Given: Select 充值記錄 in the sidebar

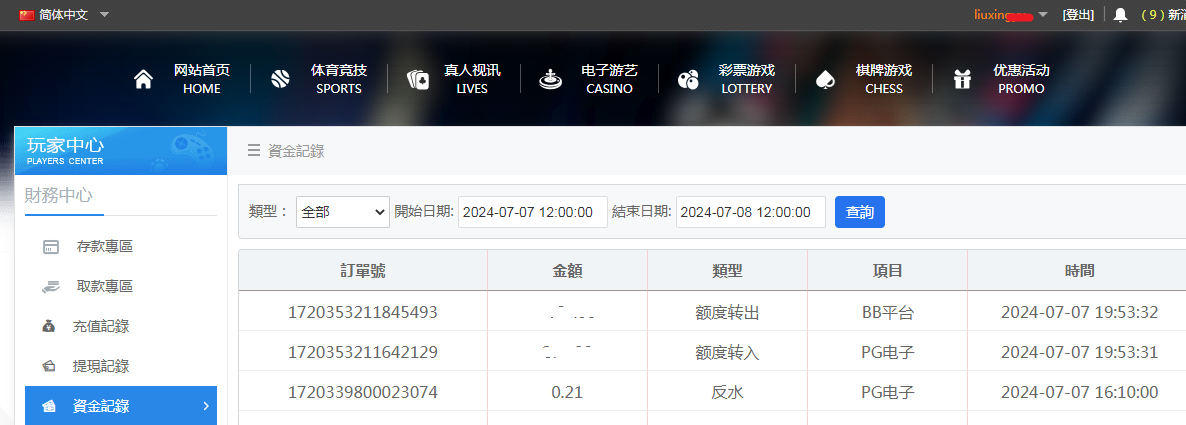Looking at the screenshot, I should point(100,327).
